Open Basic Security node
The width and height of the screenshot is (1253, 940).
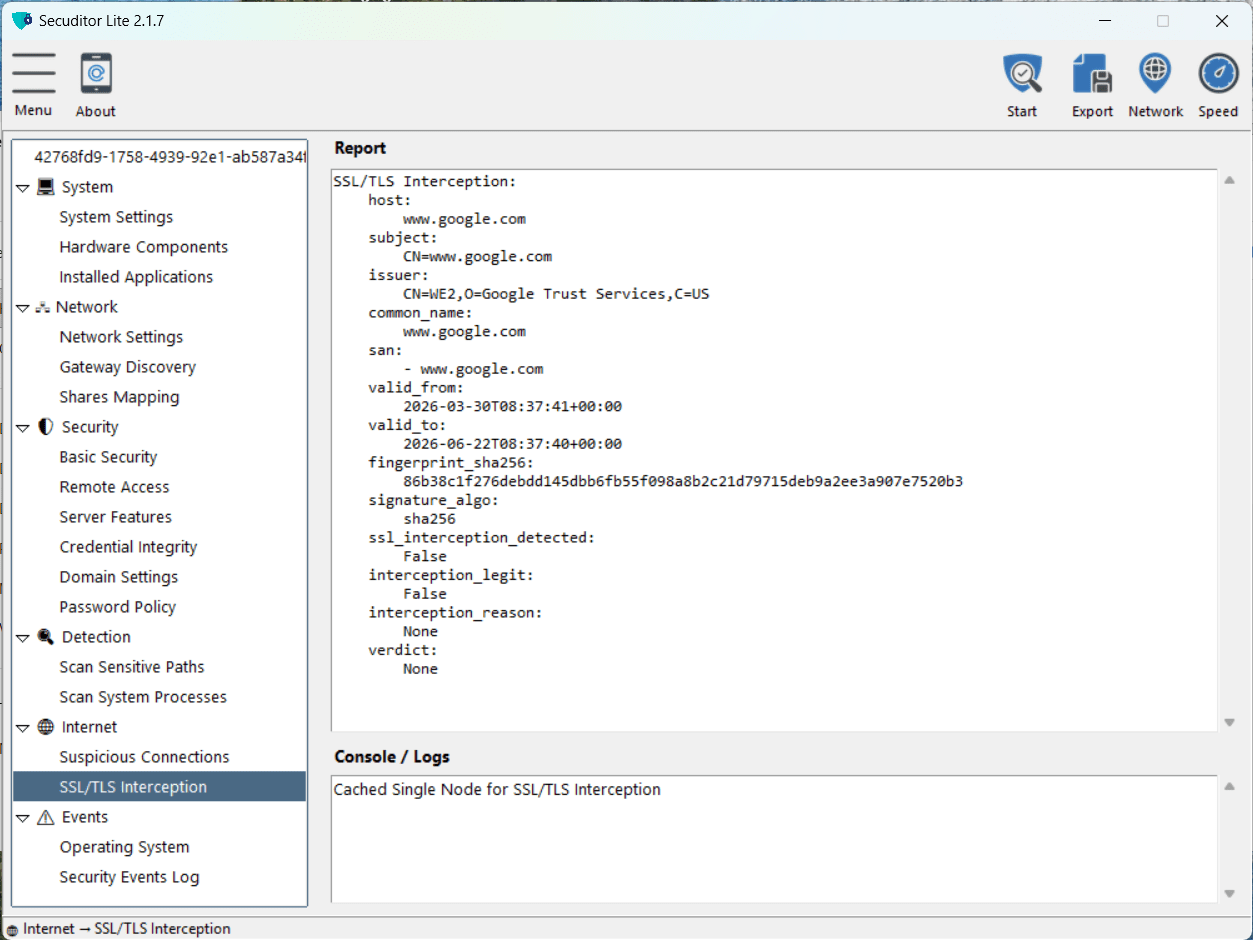(x=108, y=457)
